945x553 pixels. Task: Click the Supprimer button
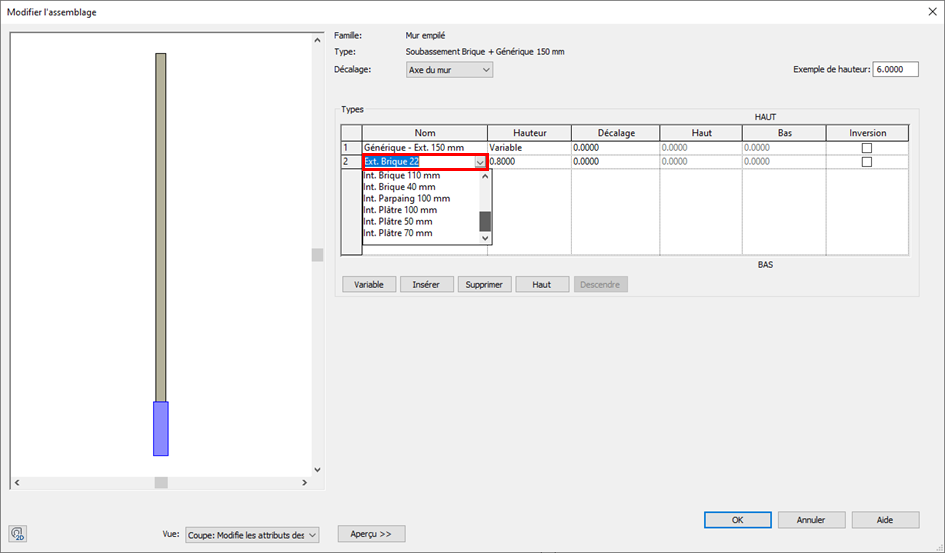point(485,285)
